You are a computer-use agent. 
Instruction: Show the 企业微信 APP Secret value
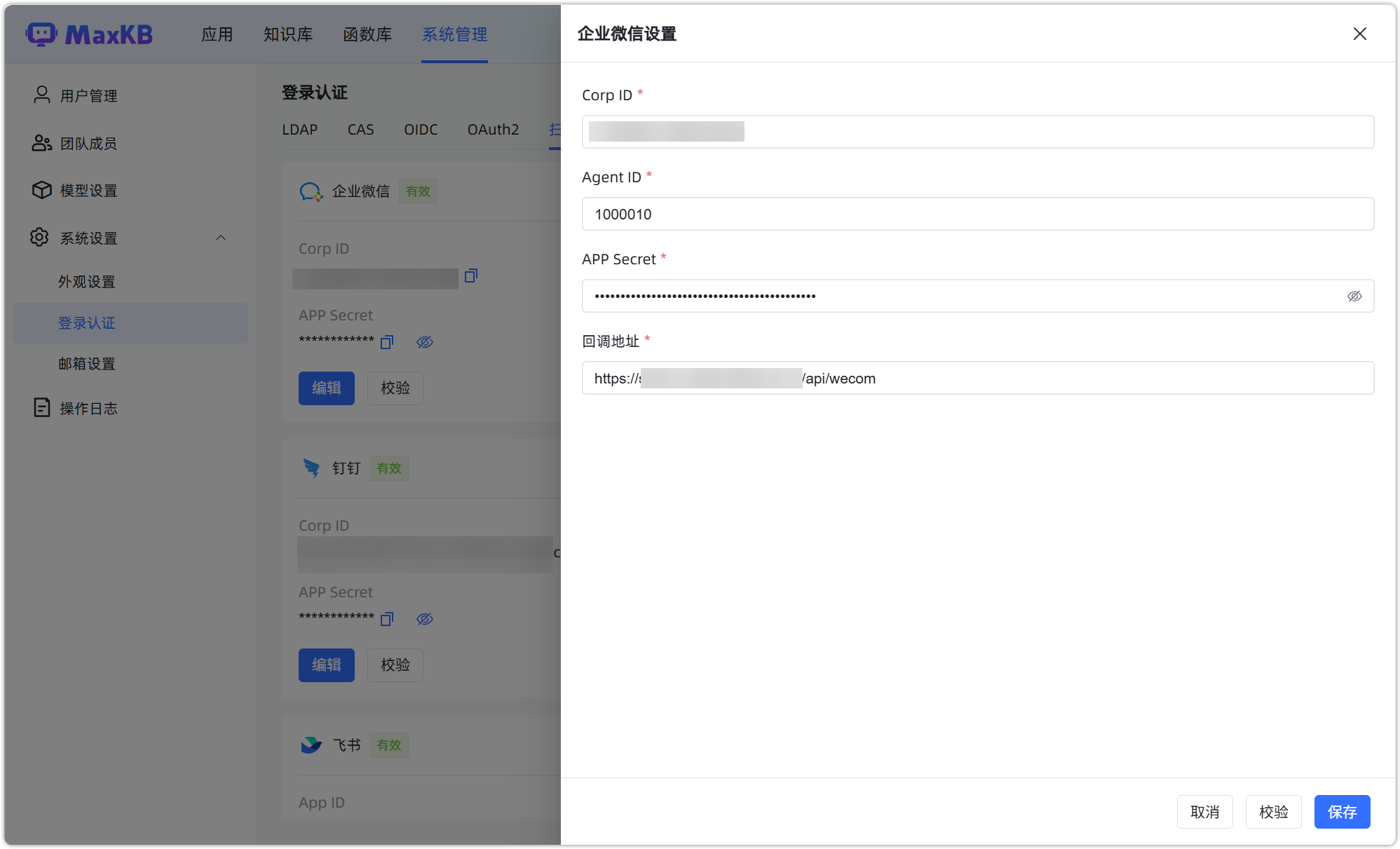pos(425,342)
